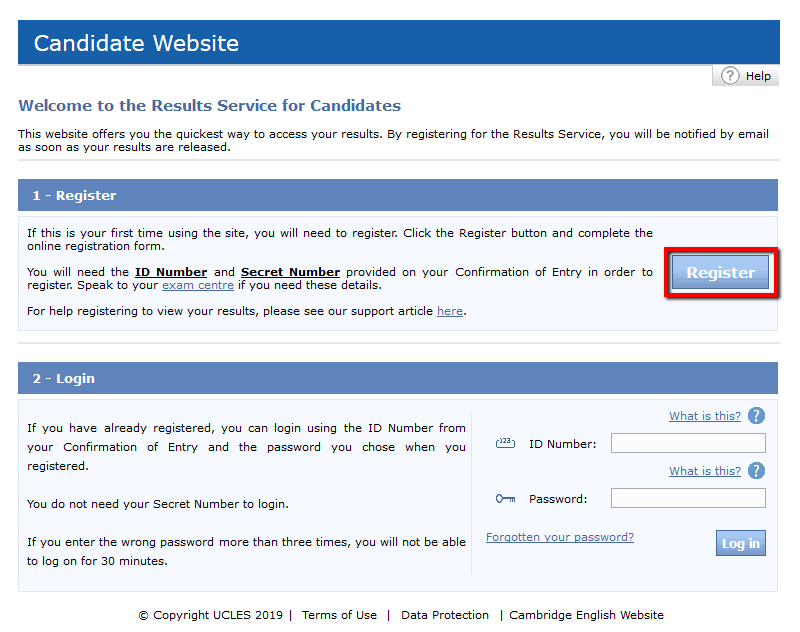Open Data Protection footer link
Screen dimensions: 800x632
pos(445,615)
